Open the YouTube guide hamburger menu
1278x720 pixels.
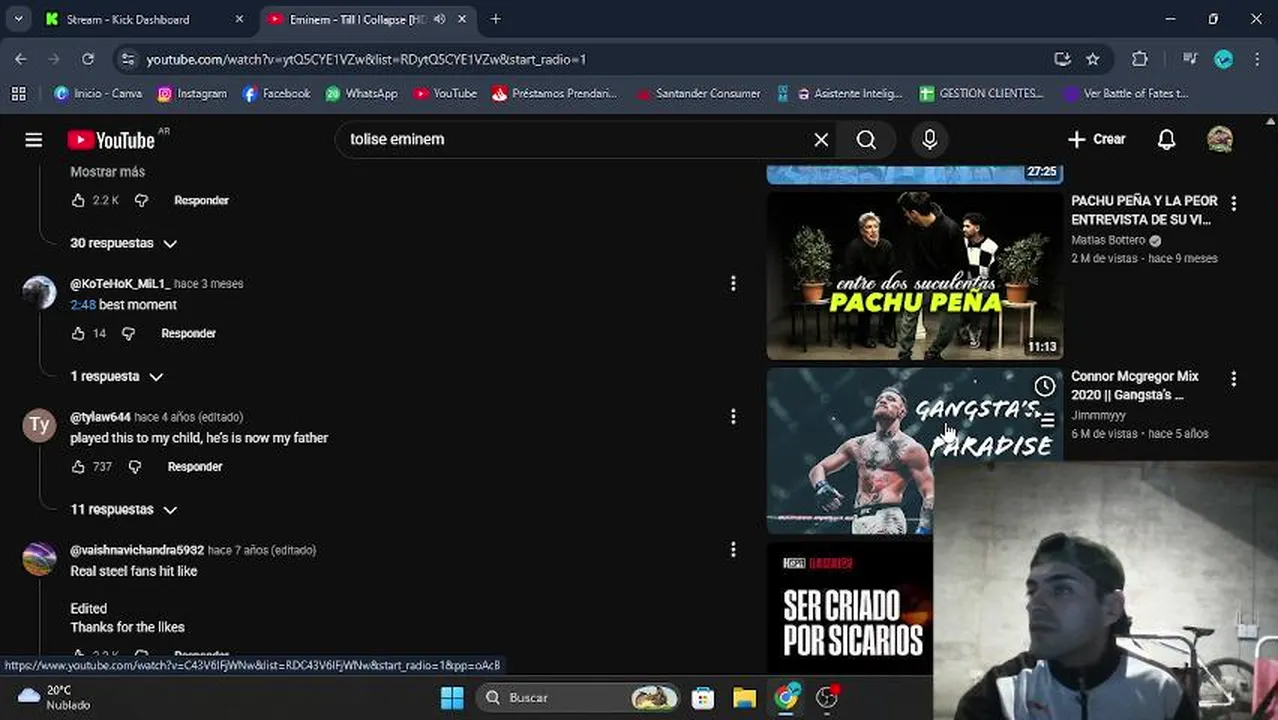(x=33, y=140)
